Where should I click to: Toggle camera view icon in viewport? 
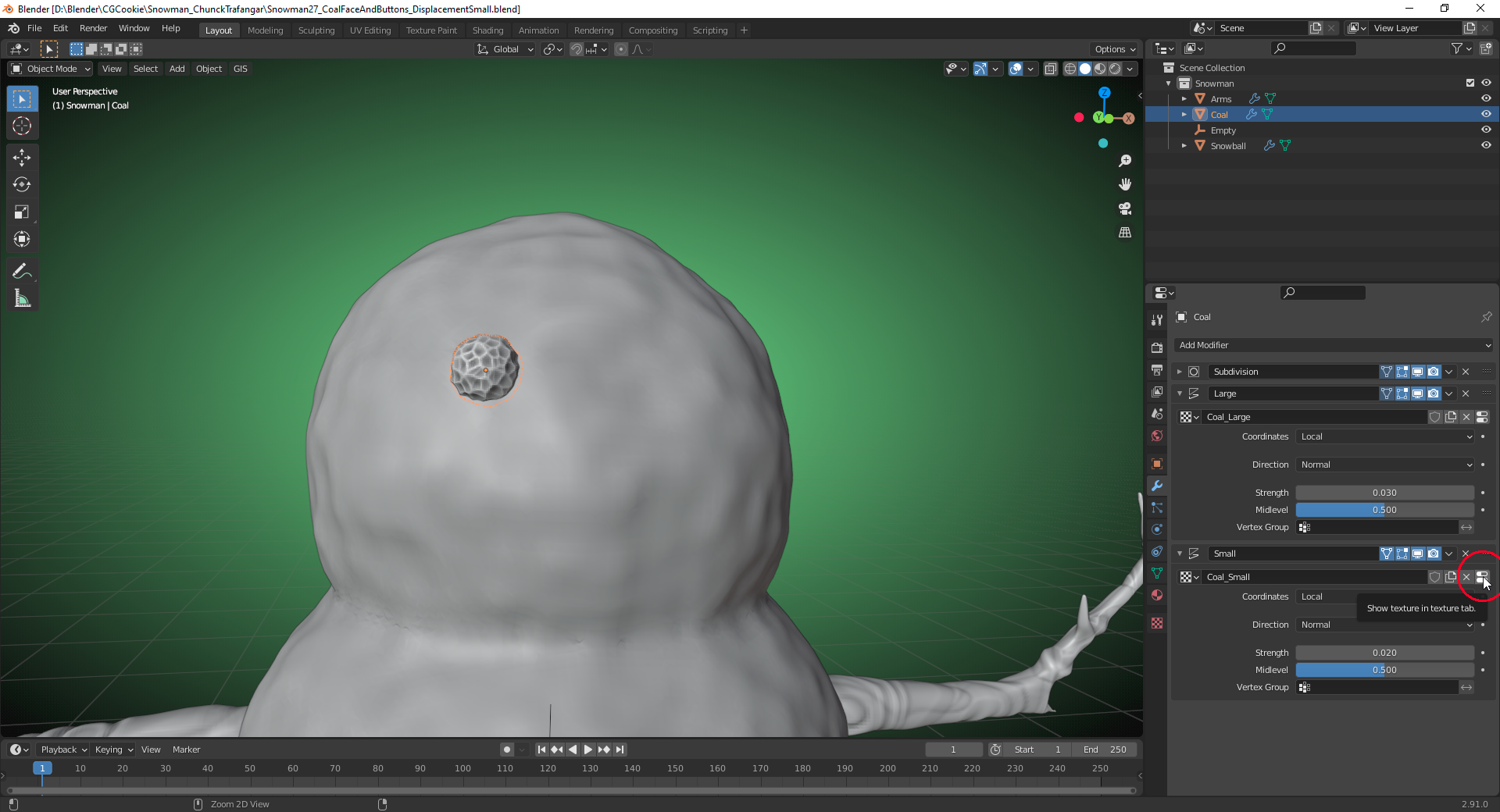[1125, 208]
